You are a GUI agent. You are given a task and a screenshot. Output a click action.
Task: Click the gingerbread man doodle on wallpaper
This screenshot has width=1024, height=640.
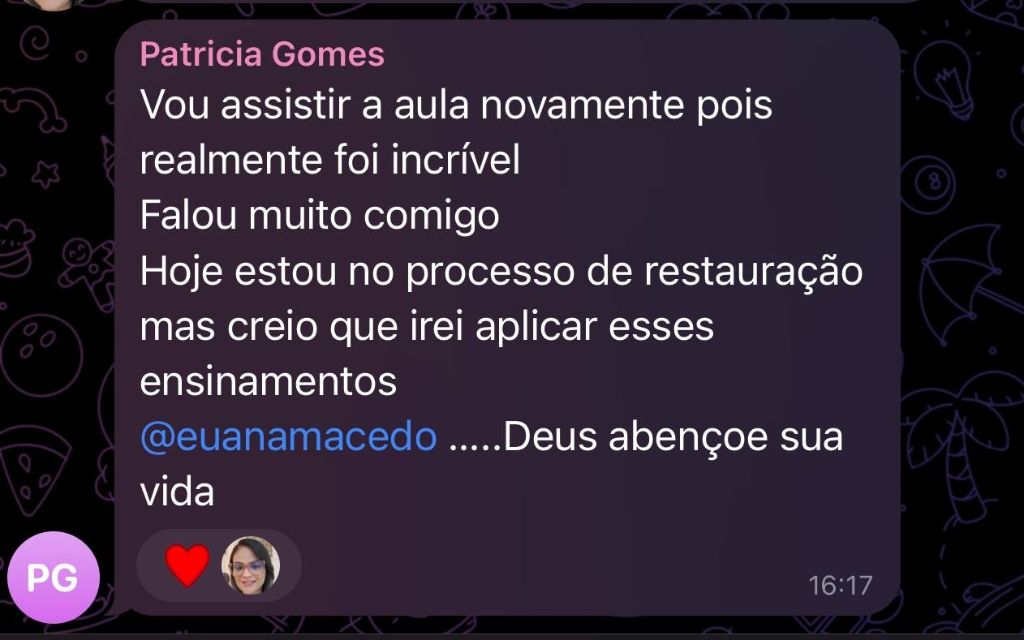pyautogui.click(x=90, y=270)
